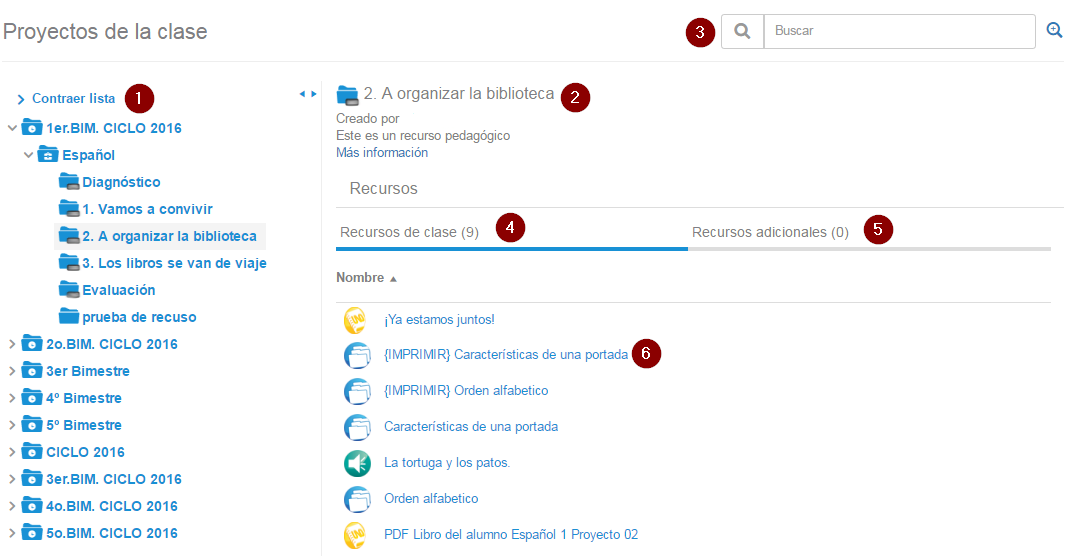Click the gold icon beside ¡Ya estamos juntos!

357,320
